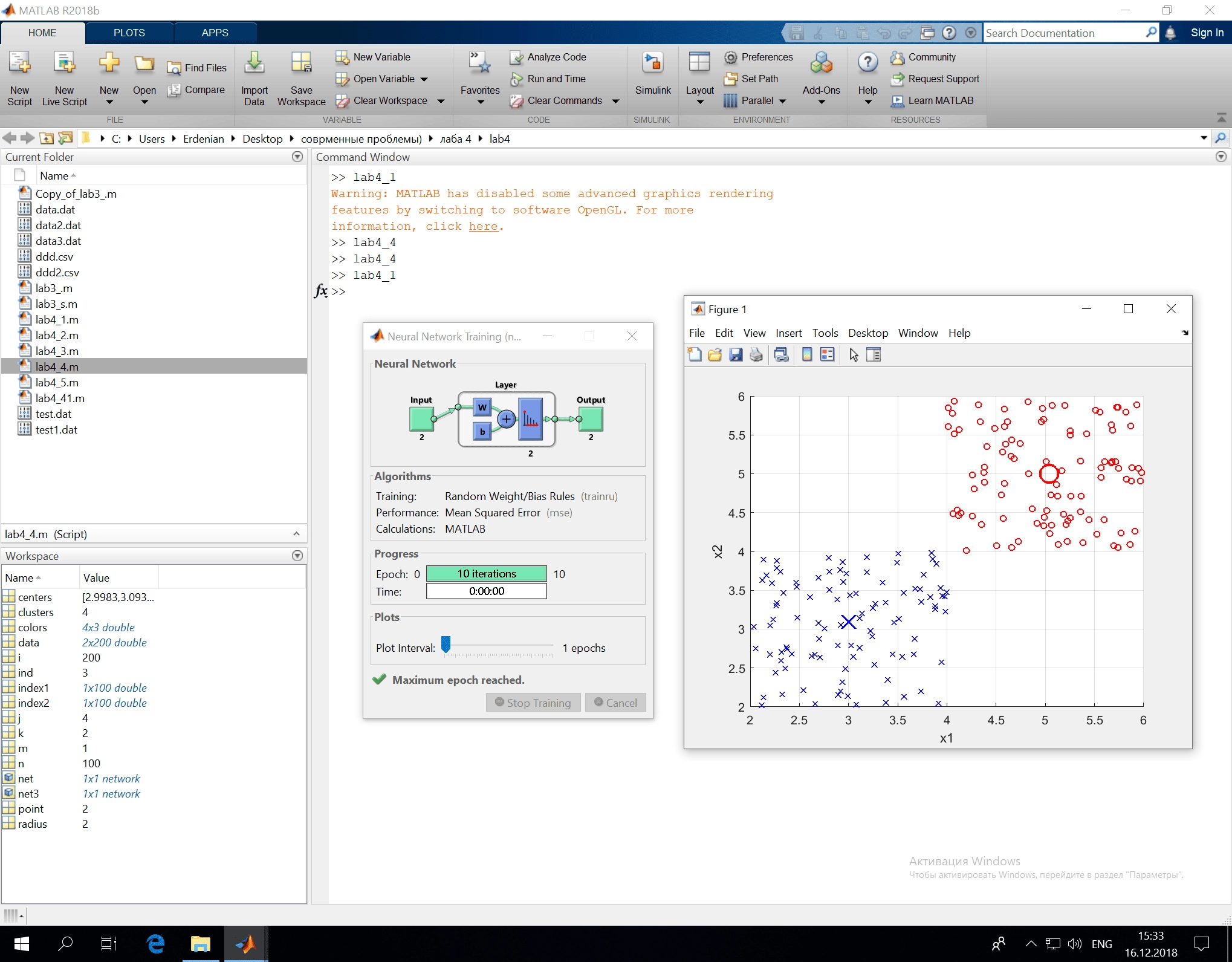1232x962 pixels.
Task: Insert Colorbar in Figure 1 toolbar
Action: pyautogui.click(x=806, y=355)
